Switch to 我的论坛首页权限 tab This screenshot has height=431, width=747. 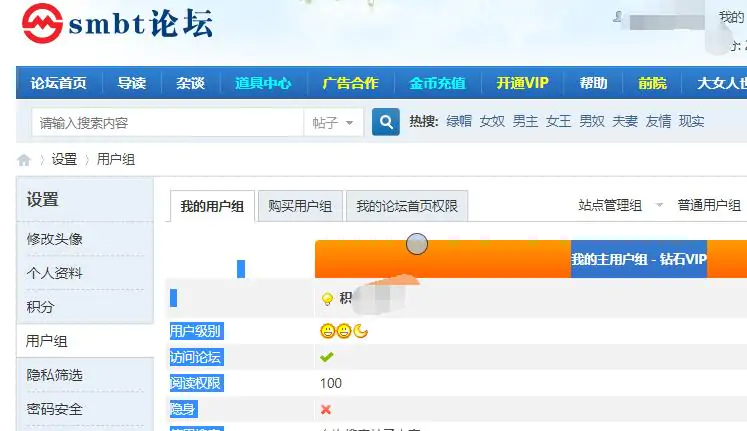407,206
